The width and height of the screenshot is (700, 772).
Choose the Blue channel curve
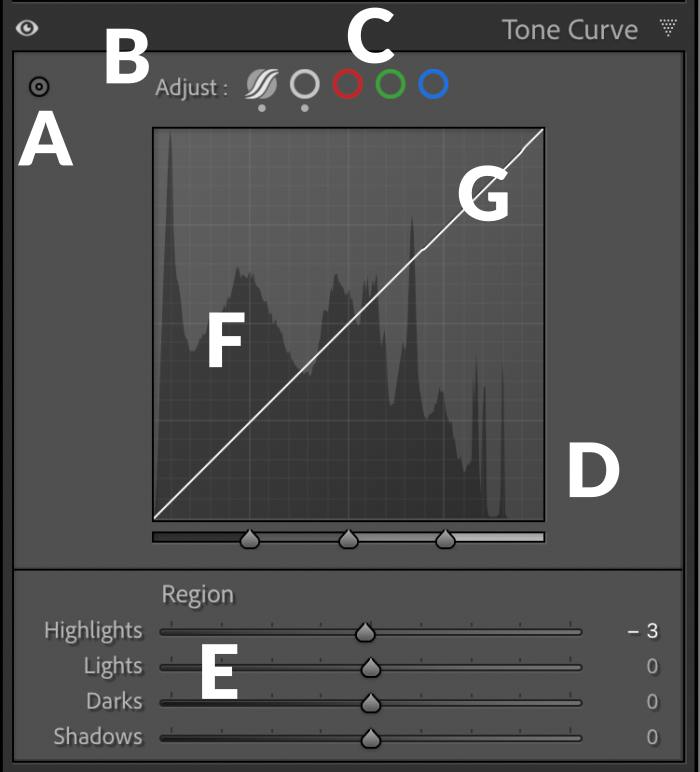click(433, 84)
